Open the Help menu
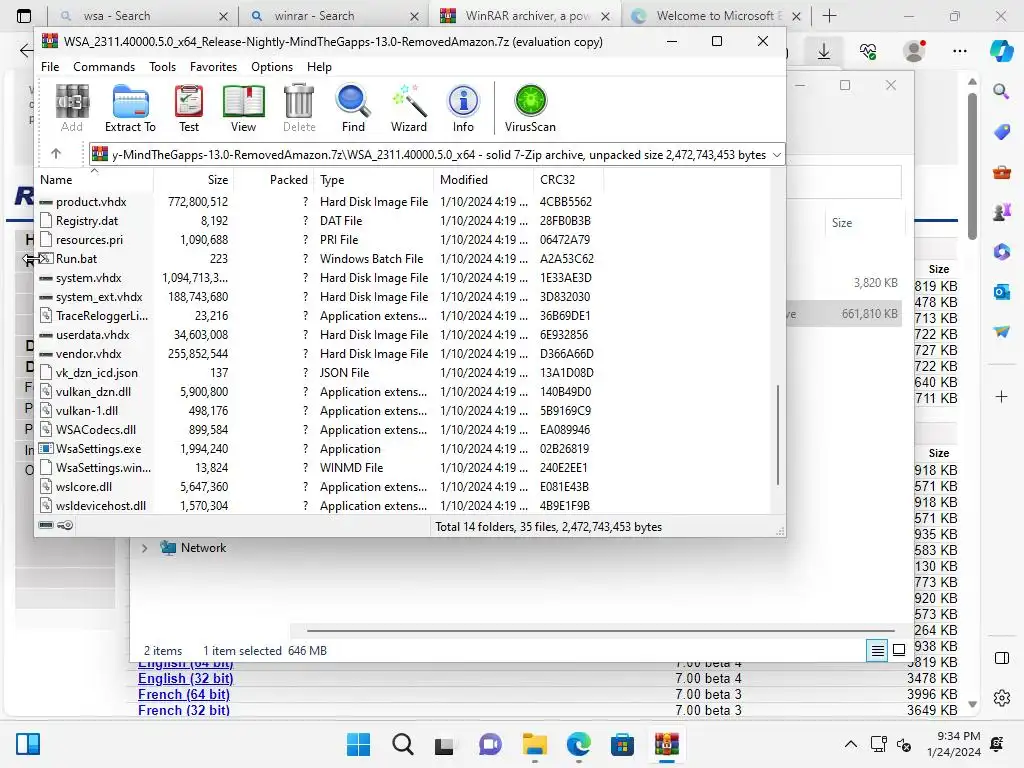Screen dimensions: 1024x768 pos(319,67)
